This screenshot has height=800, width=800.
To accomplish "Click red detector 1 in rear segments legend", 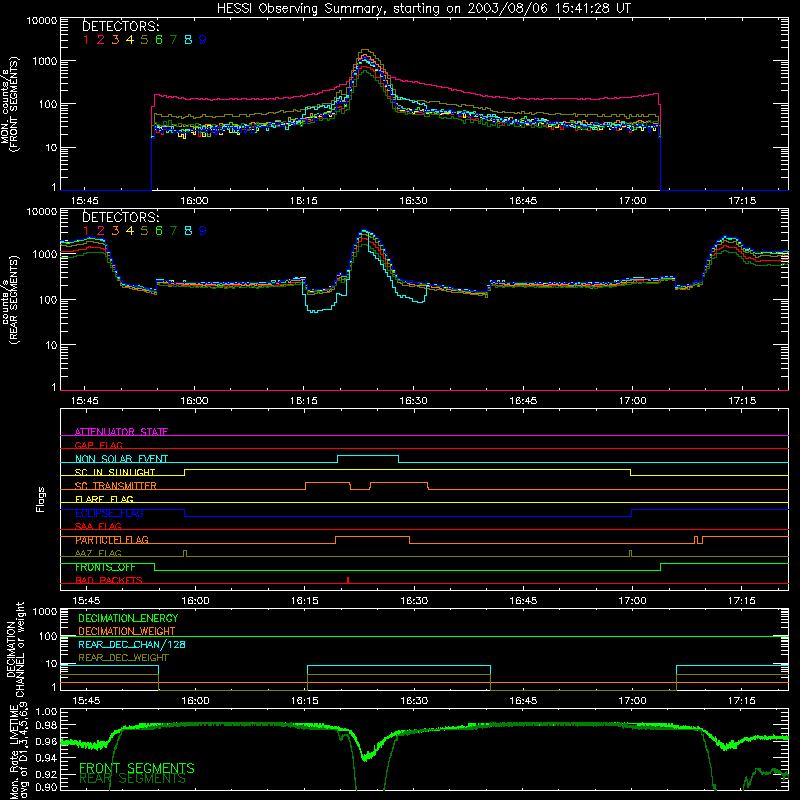I will tap(86, 231).
